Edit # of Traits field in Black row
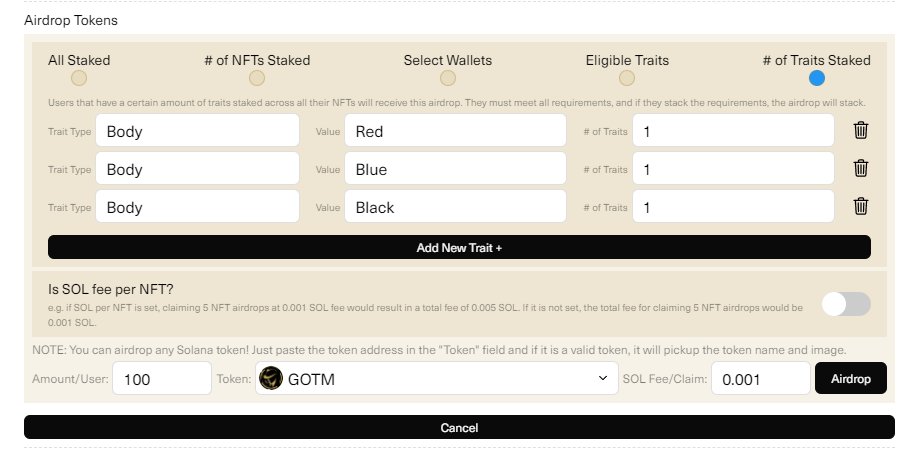 pyautogui.click(x=733, y=206)
